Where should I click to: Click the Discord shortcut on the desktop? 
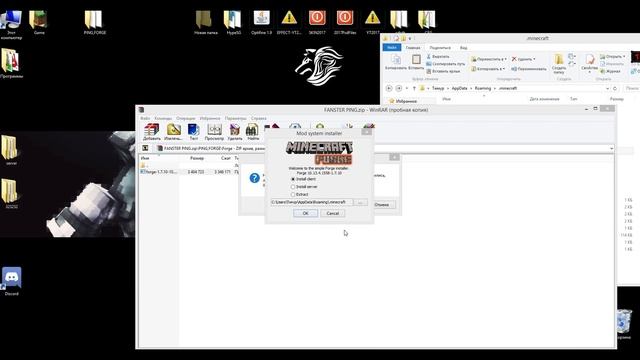pos(11,281)
